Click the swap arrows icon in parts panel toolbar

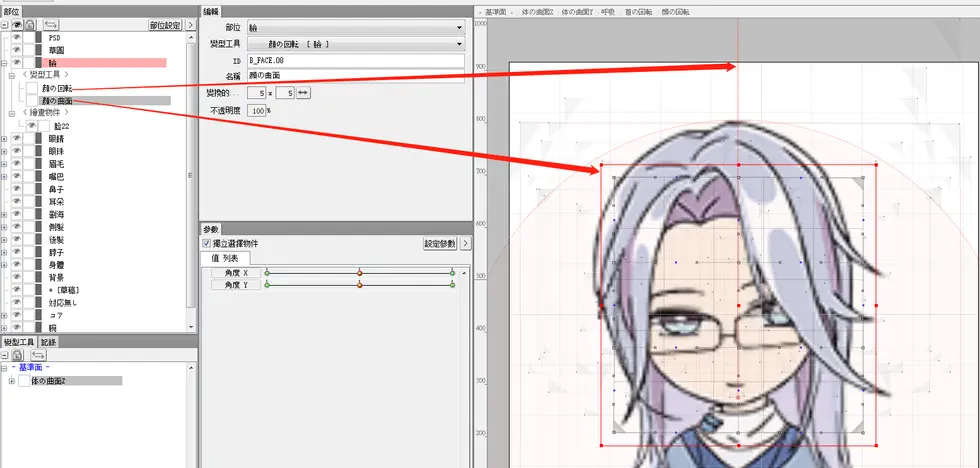click(51, 25)
